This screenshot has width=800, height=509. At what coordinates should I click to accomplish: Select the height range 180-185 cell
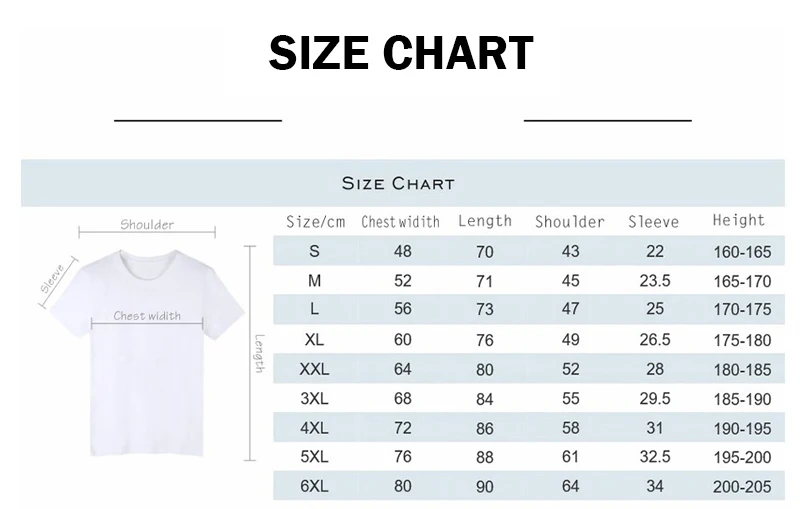(x=742, y=370)
